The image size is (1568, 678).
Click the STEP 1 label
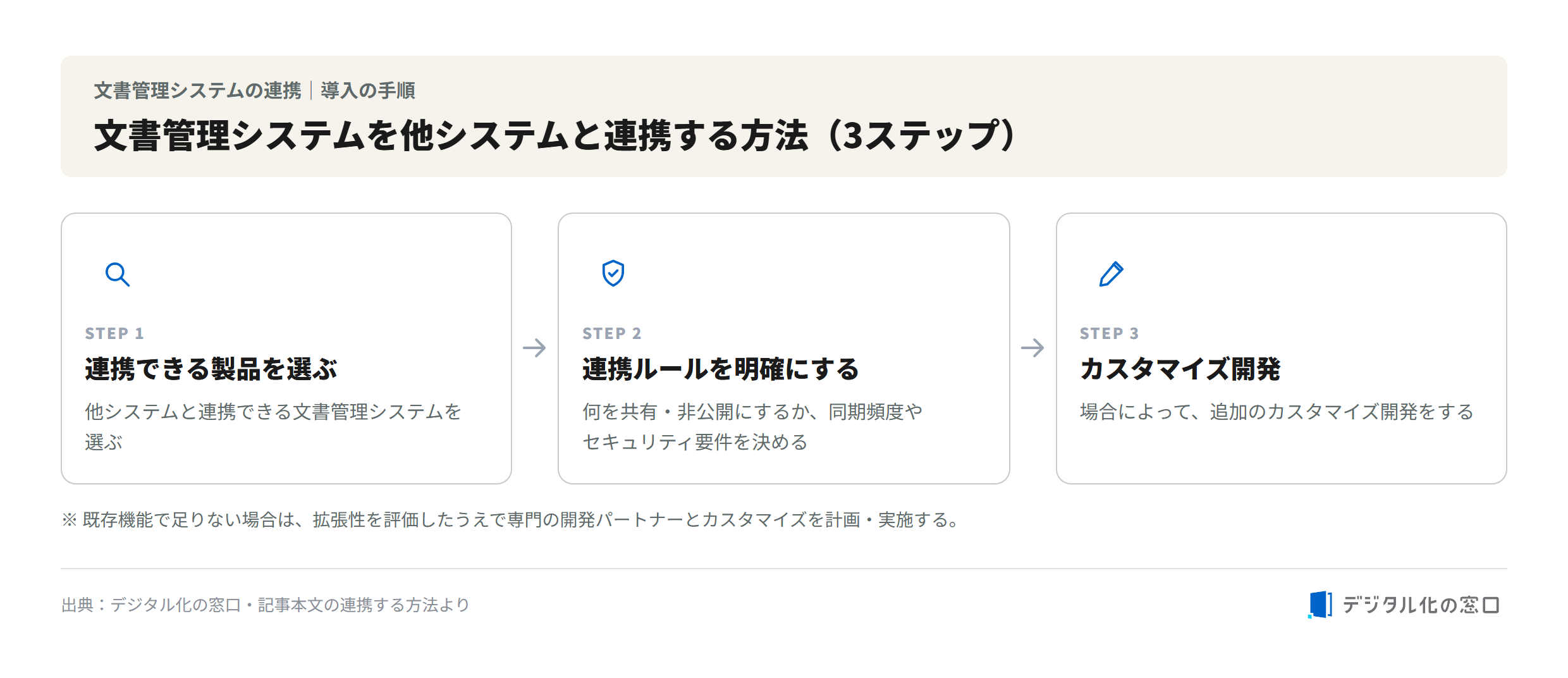[x=114, y=333]
